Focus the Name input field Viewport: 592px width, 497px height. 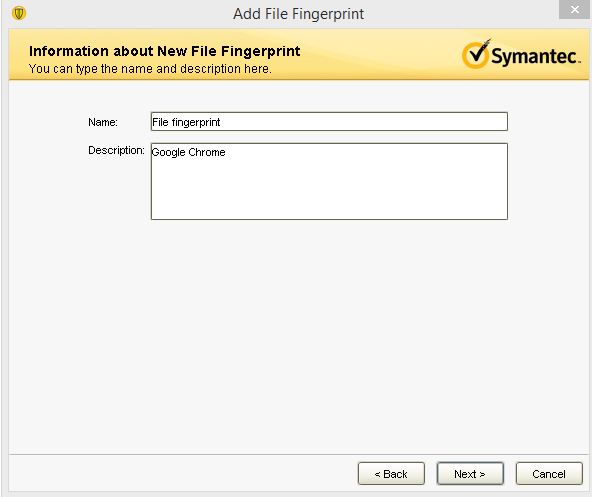(x=329, y=122)
